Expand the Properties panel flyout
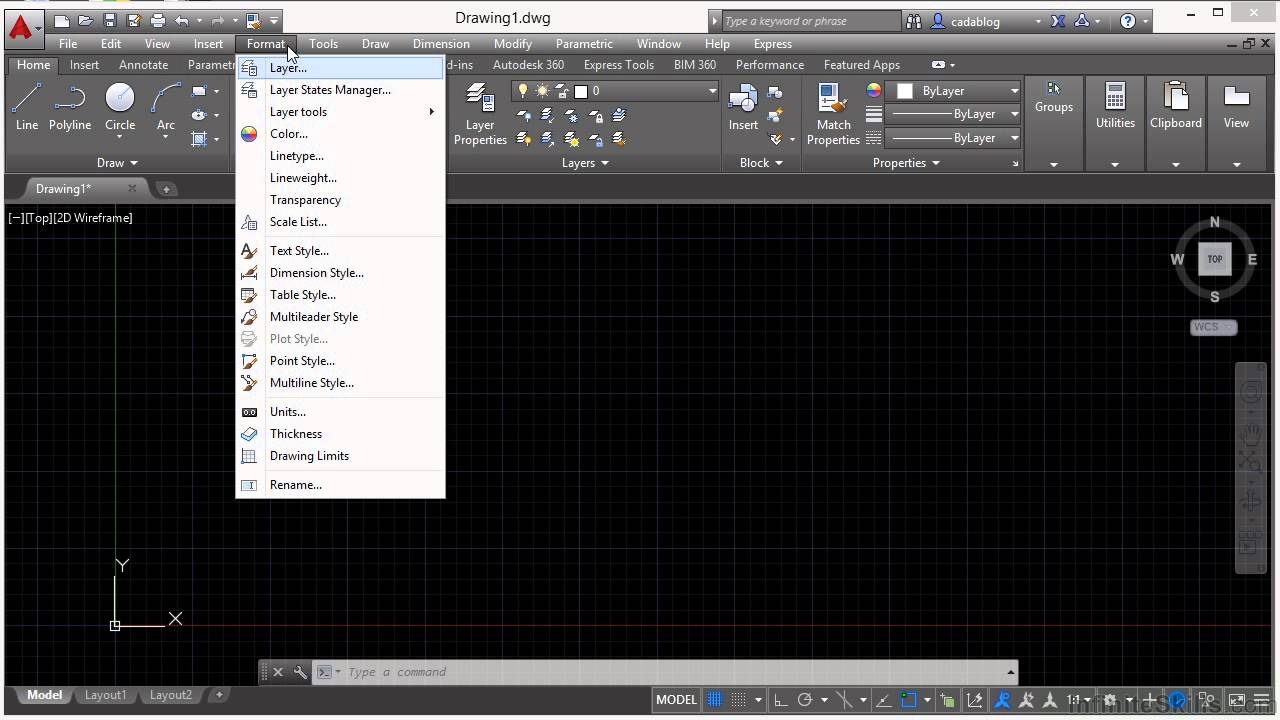 [906, 163]
